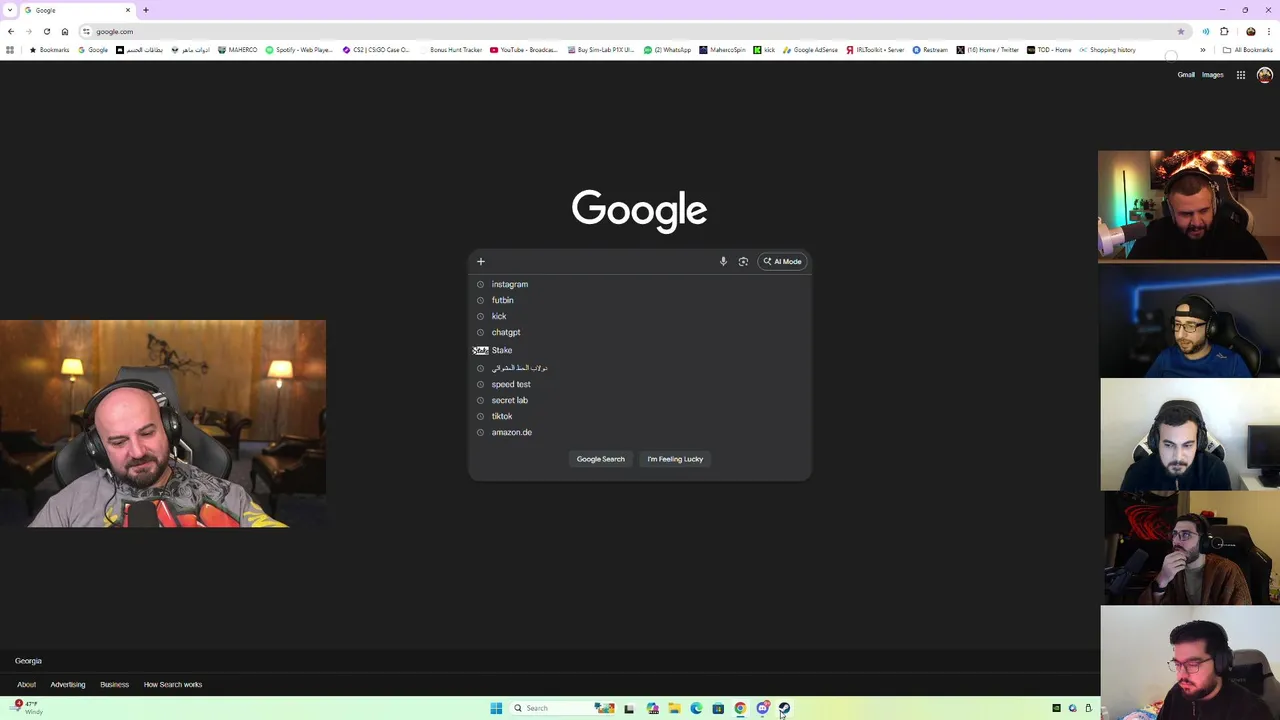Open the WhatsApp bookmark

(667, 50)
